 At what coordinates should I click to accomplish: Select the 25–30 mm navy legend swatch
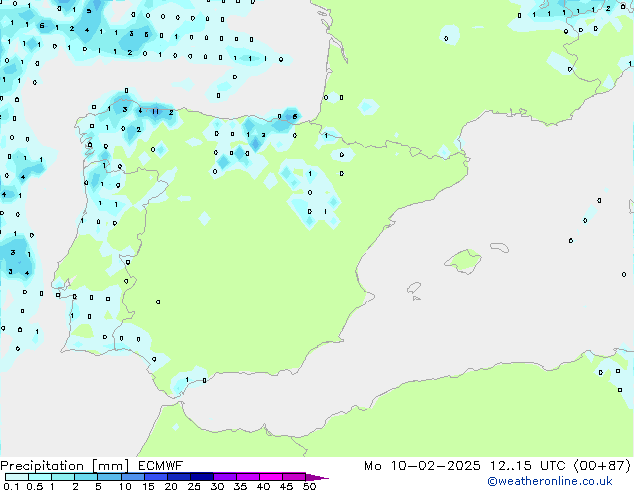pyautogui.click(x=202, y=477)
